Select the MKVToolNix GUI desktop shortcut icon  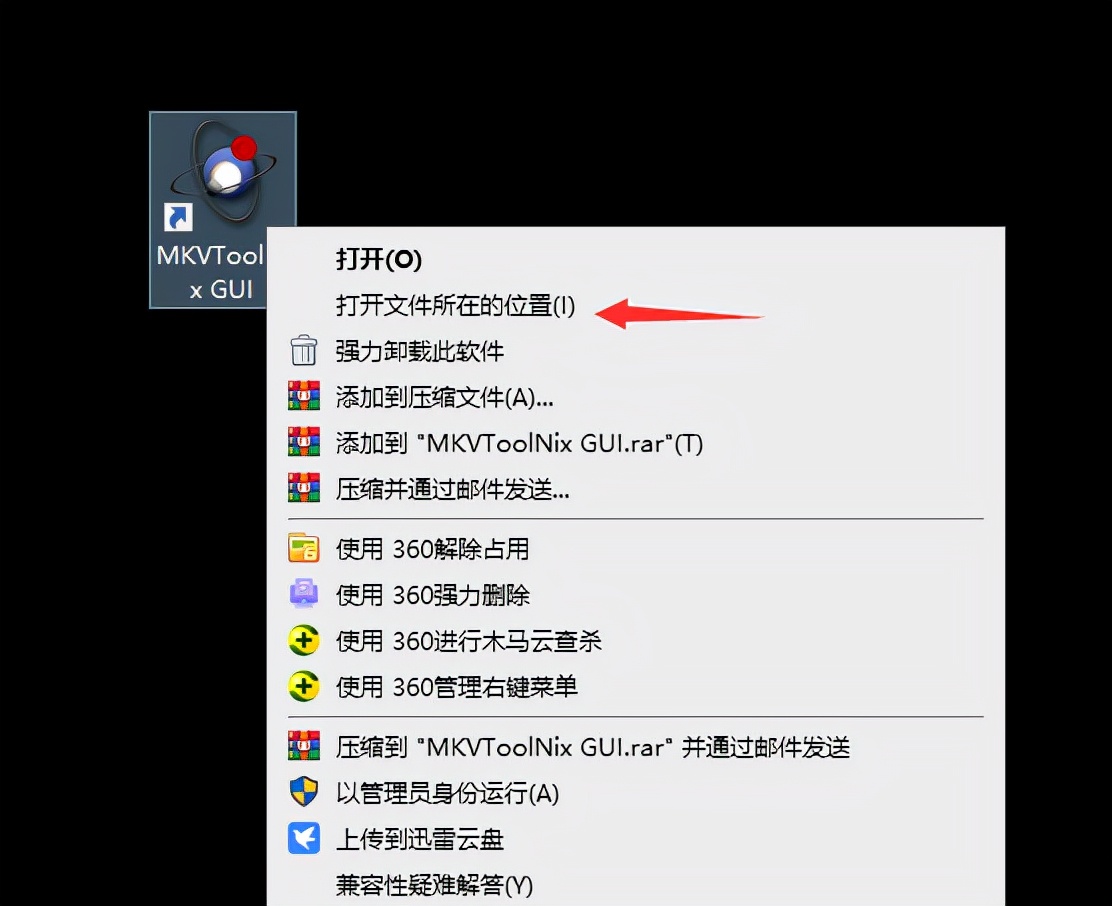tap(223, 210)
